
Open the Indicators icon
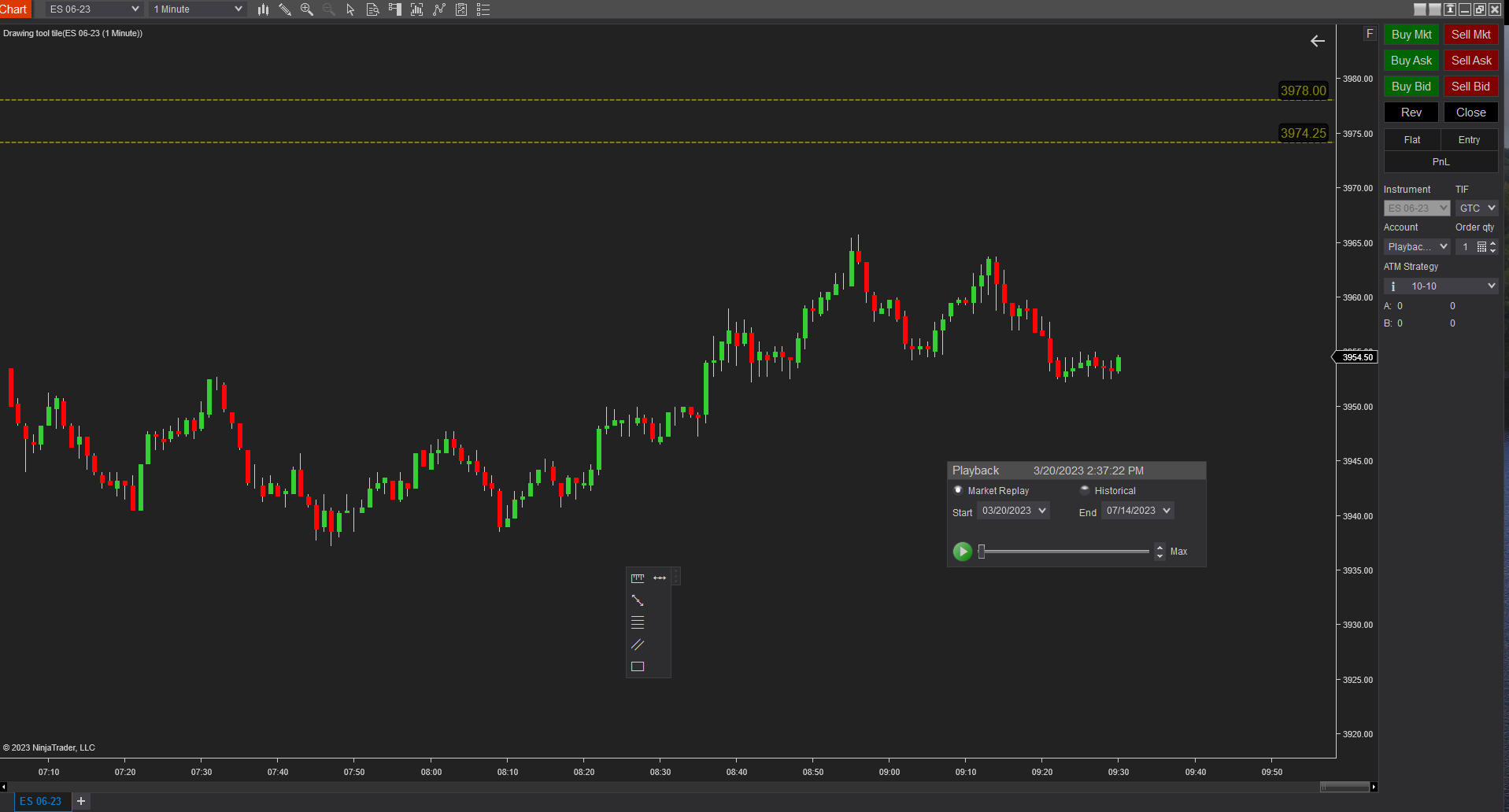click(439, 9)
